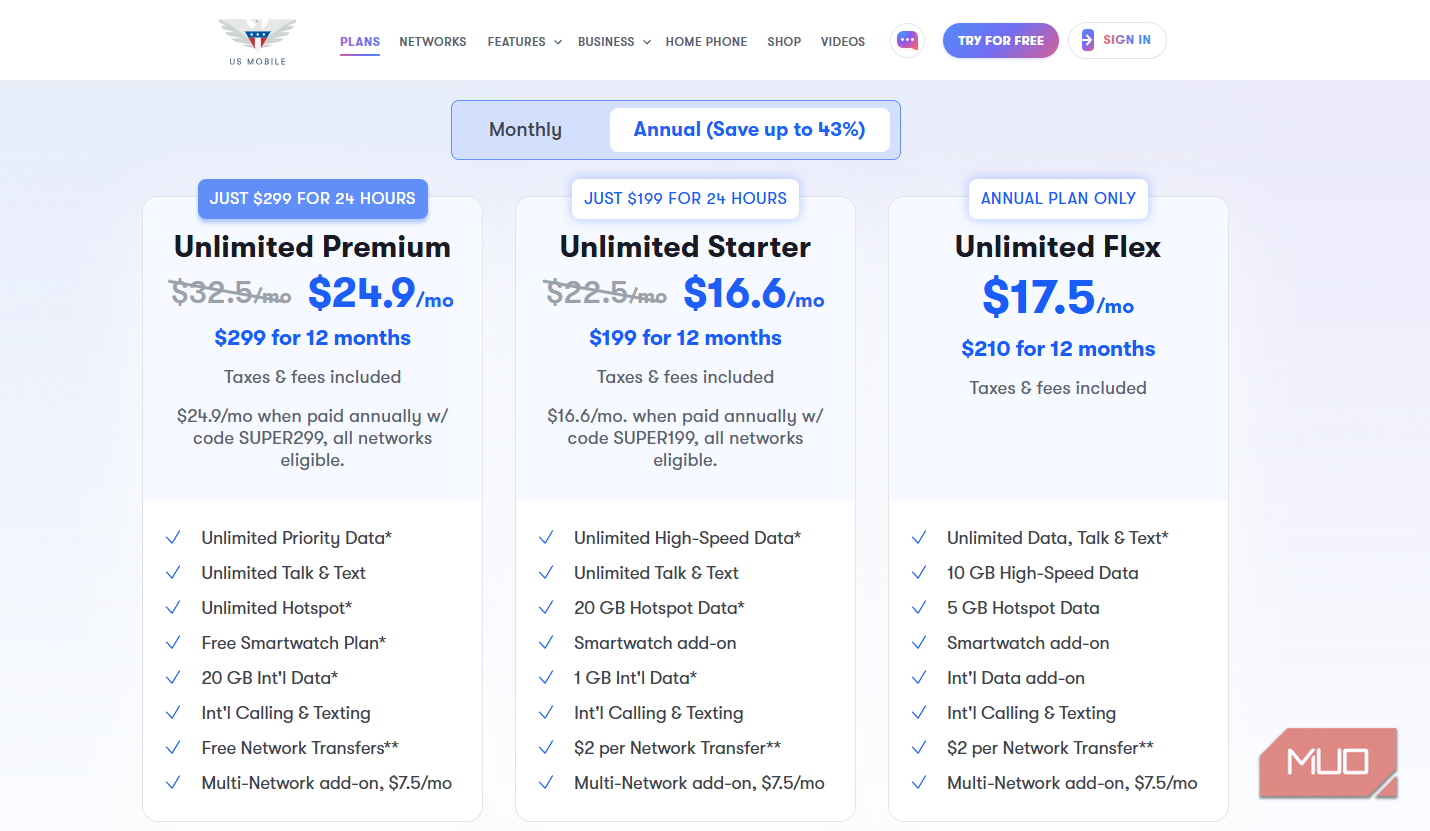Click the $24.9/mo price

(380, 292)
